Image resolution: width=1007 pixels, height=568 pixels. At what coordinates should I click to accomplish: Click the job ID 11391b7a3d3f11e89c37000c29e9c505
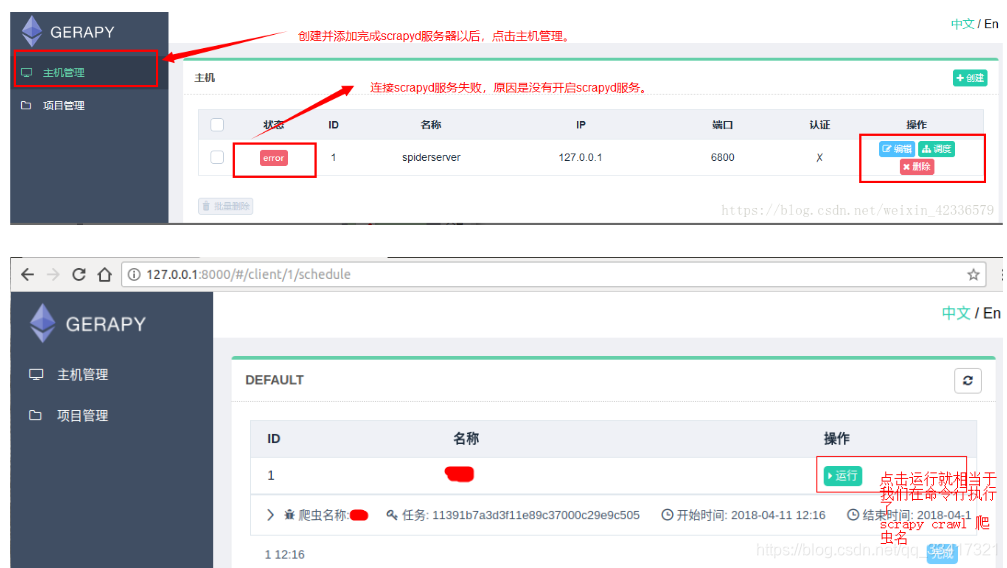[536, 515]
